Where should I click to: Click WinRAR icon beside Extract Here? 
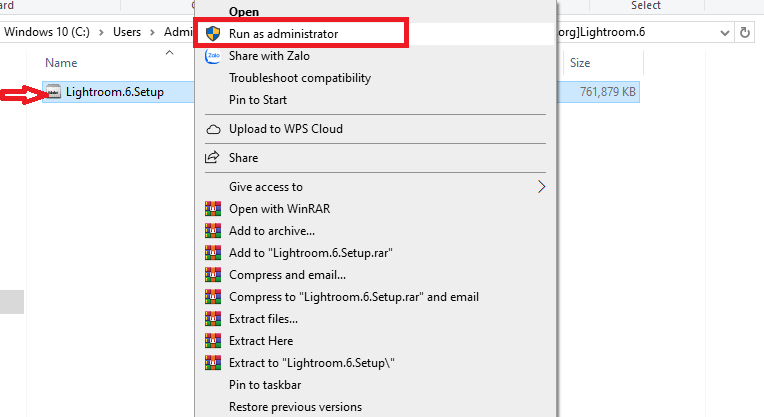212,341
